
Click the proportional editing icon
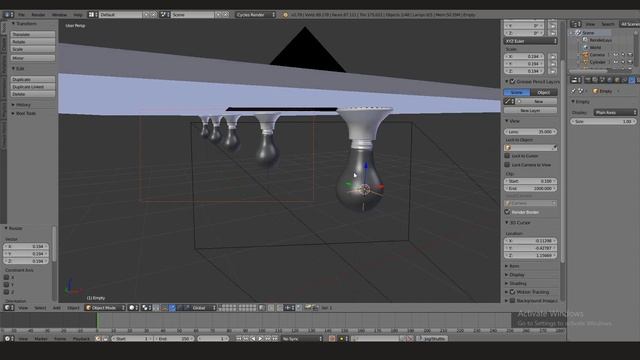coord(271,308)
